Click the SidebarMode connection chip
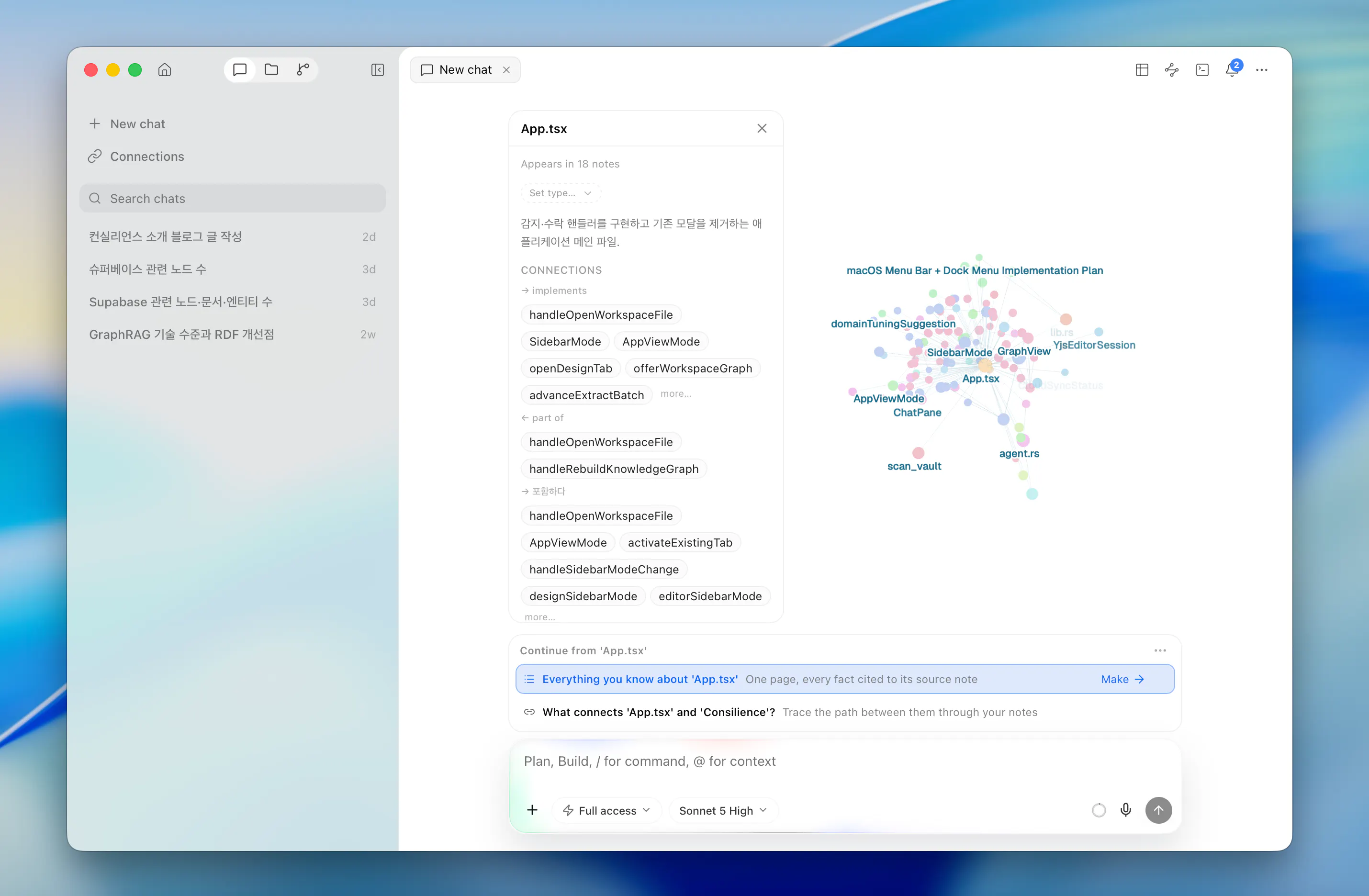The height and width of the screenshot is (896, 1369). click(x=565, y=342)
